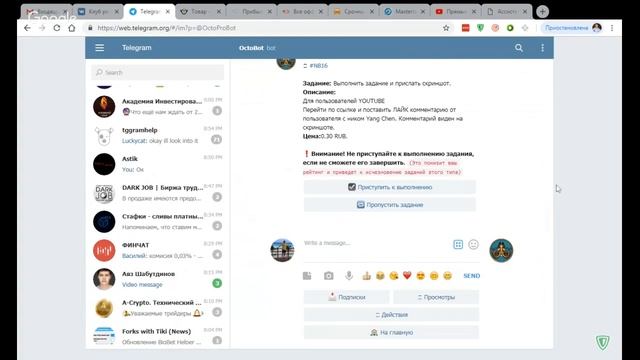
Task: Click the browser forward arrow
Action: point(42,28)
